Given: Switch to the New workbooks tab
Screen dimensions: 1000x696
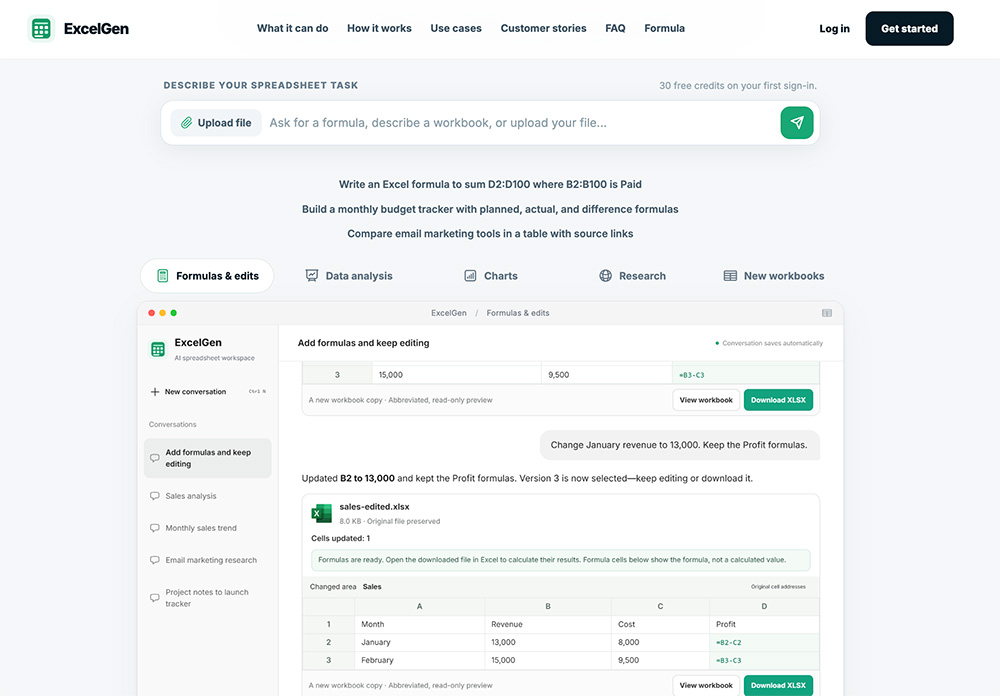Looking at the screenshot, I should [774, 276].
